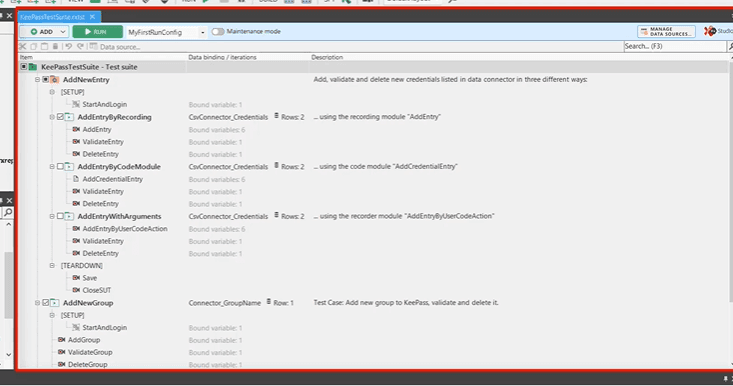Click the Undo arrow icon

click(x=69, y=46)
